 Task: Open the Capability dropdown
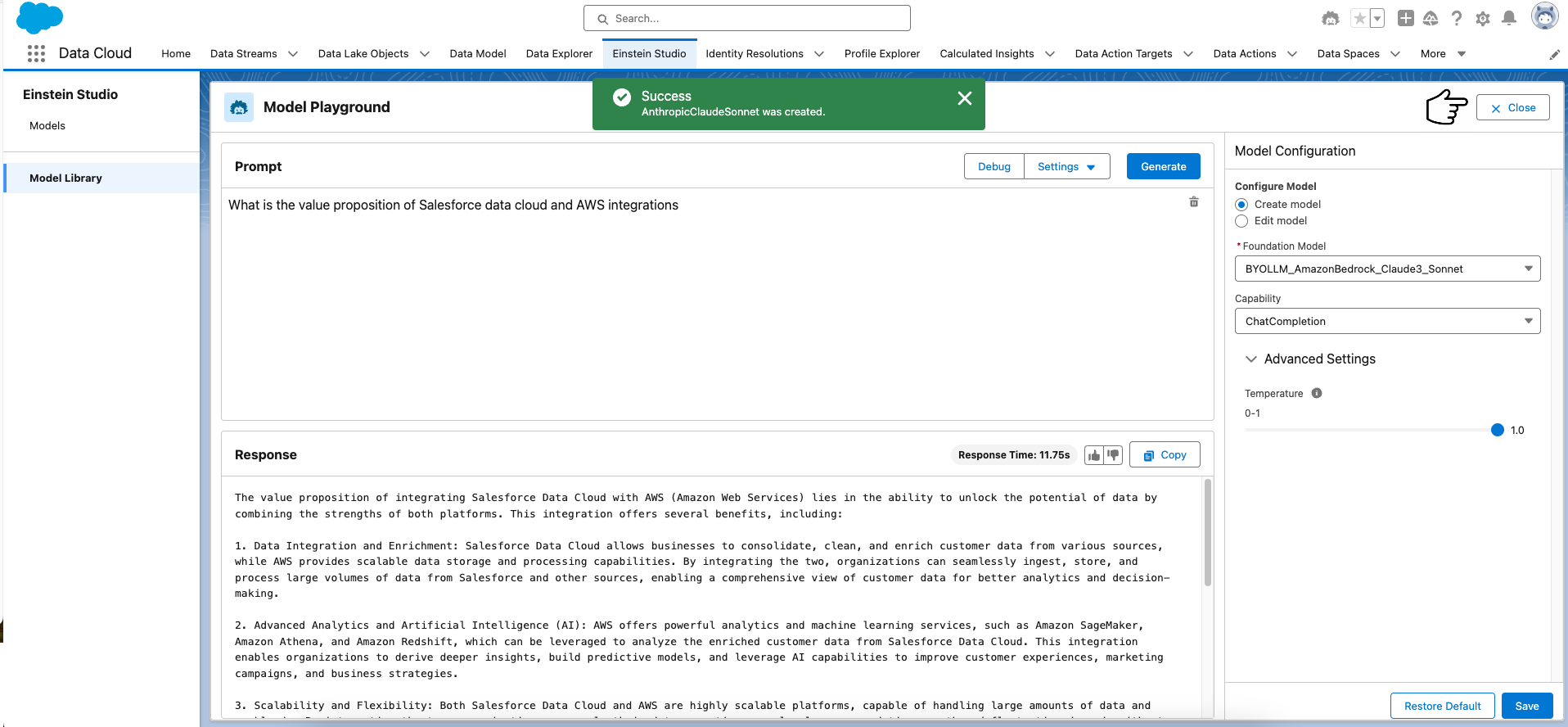click(x=1387, y=321)
